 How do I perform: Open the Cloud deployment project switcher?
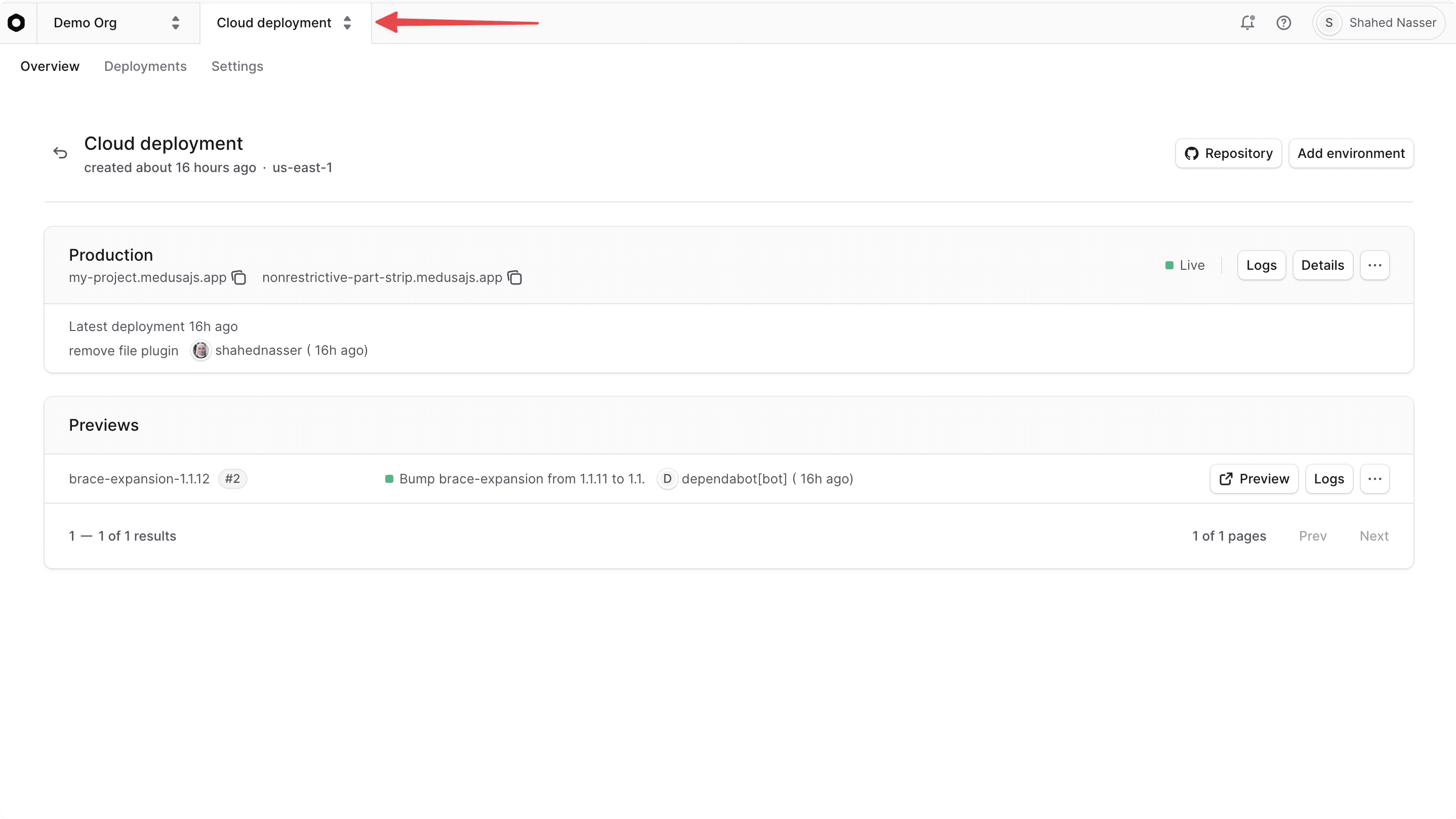[285, 23]
